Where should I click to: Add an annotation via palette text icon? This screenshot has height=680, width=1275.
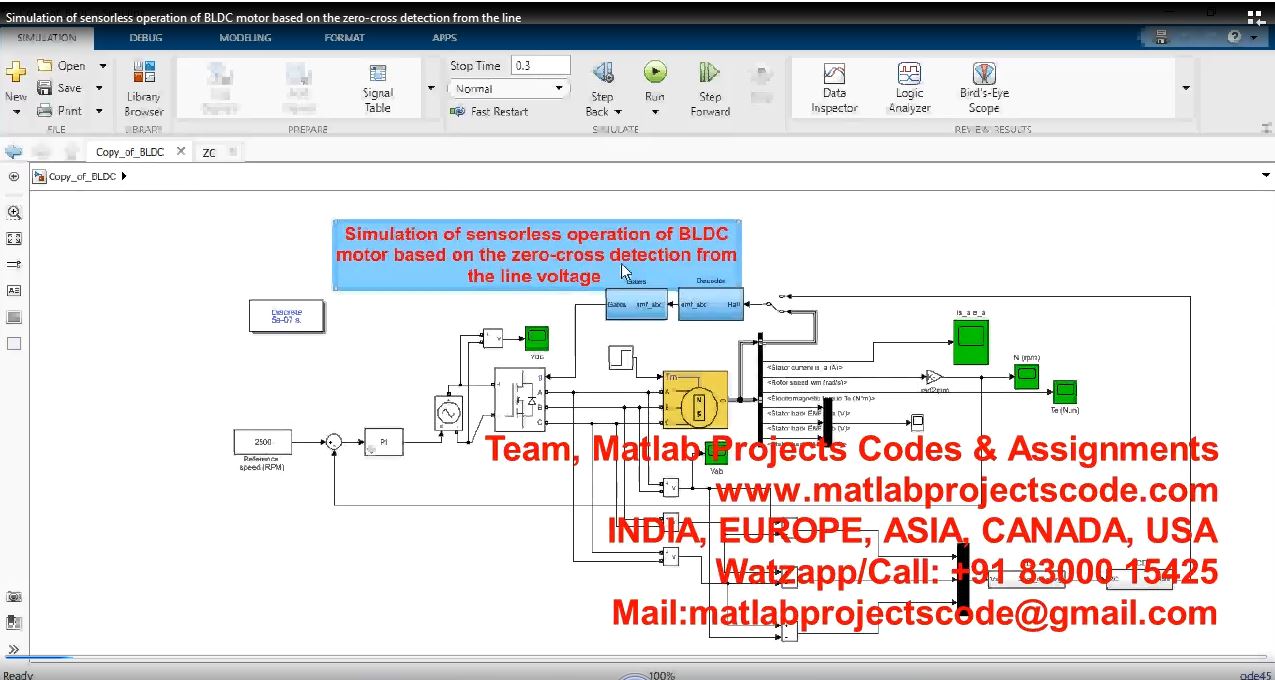pos(14,291)
